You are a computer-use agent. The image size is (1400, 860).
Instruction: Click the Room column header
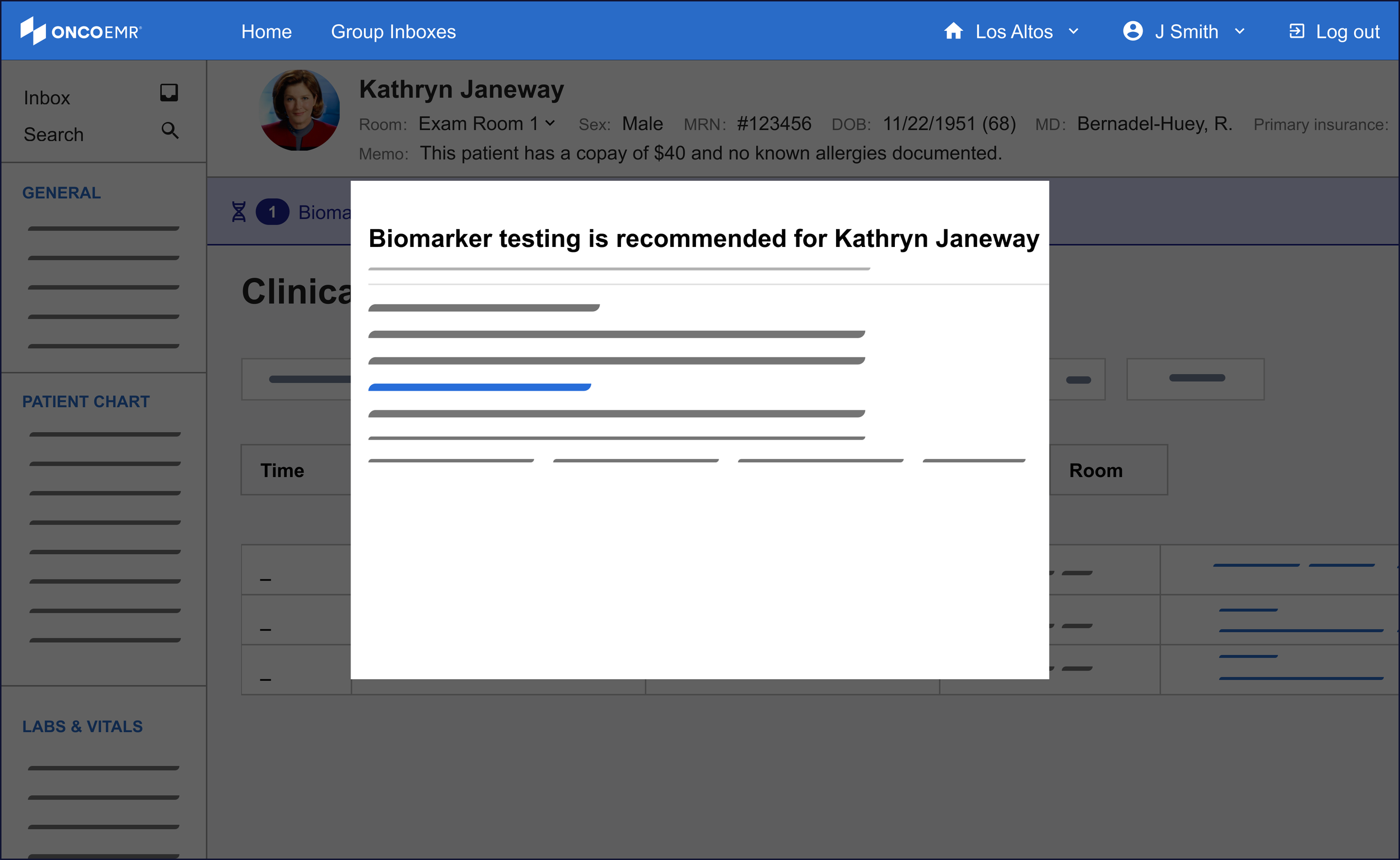click(1096, 470)
